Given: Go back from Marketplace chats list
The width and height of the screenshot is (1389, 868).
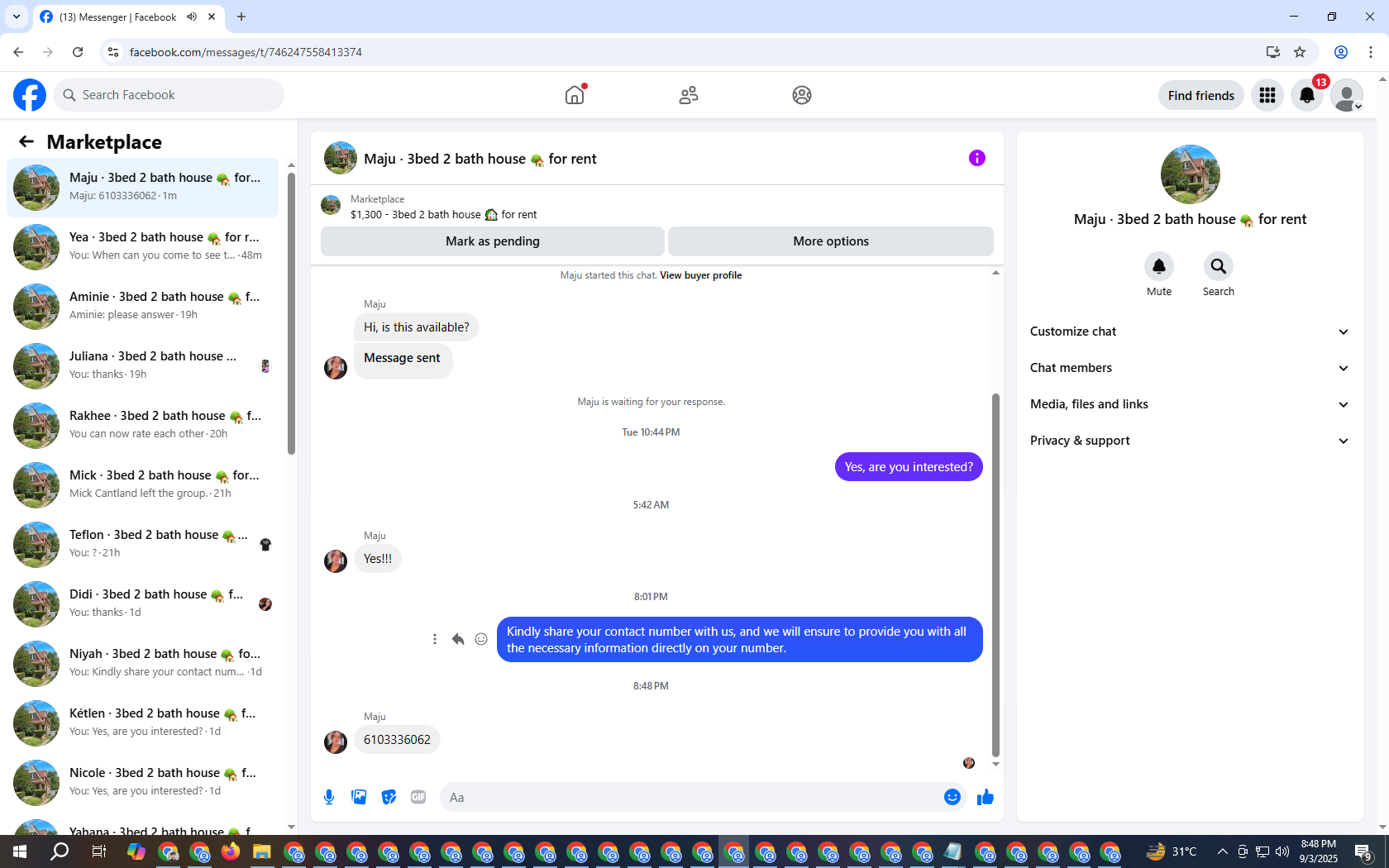Looking at the screenshot, I should (26, 142).
